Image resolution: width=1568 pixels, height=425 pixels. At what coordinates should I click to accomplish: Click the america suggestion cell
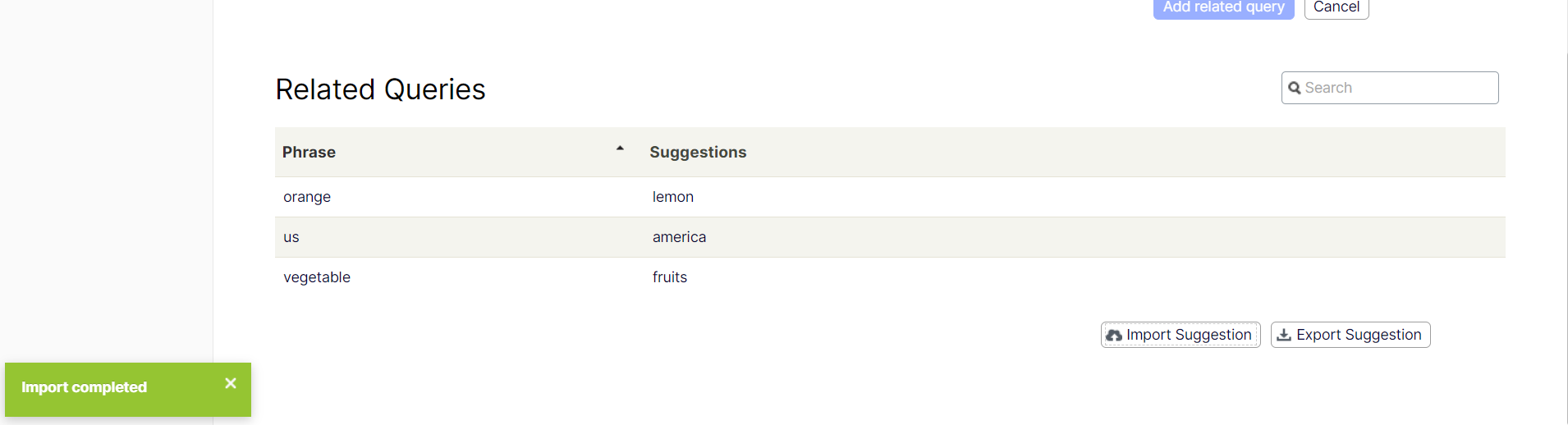(679, 237)
